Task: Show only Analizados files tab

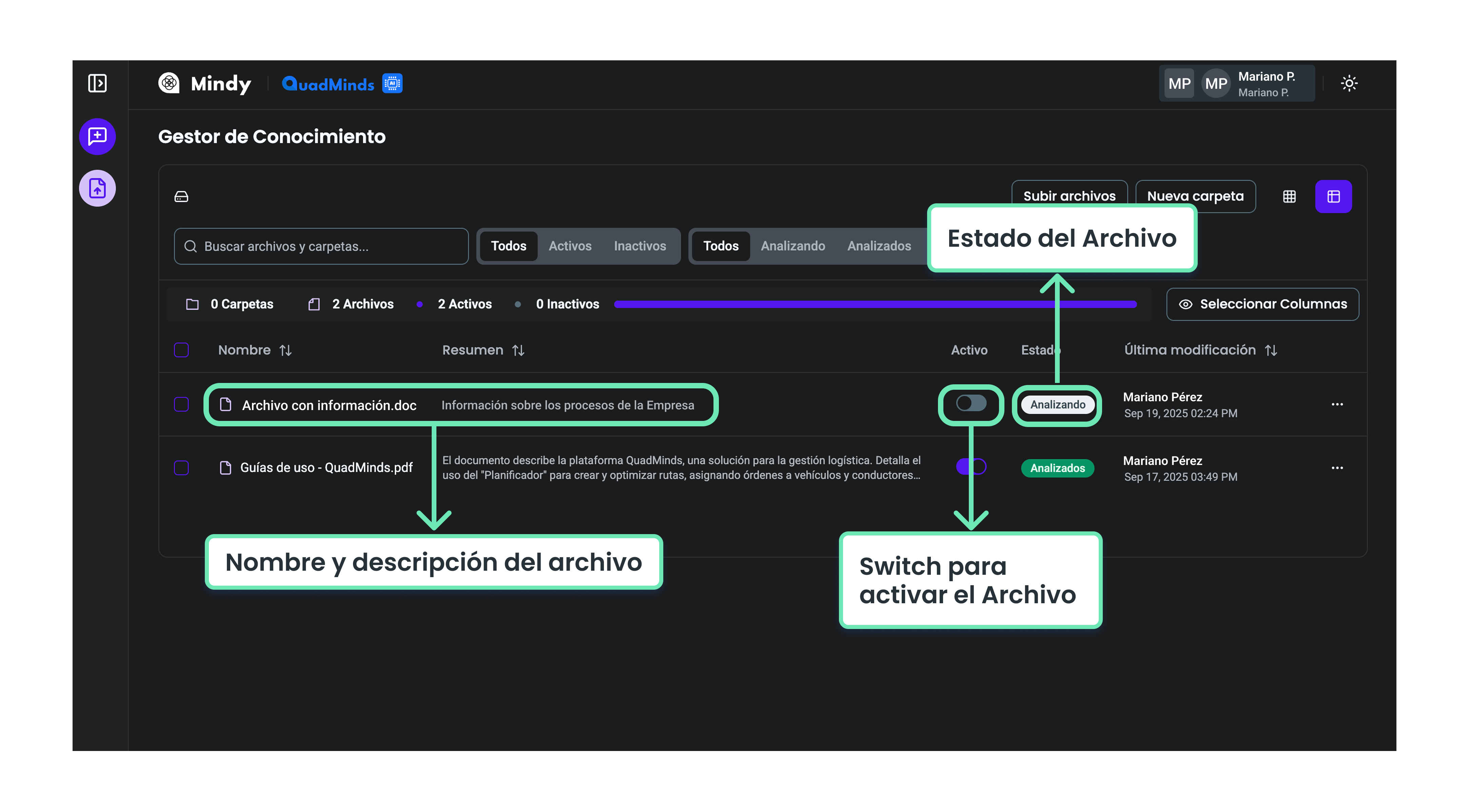Action: pyautogui.click(x=879, y=246)
